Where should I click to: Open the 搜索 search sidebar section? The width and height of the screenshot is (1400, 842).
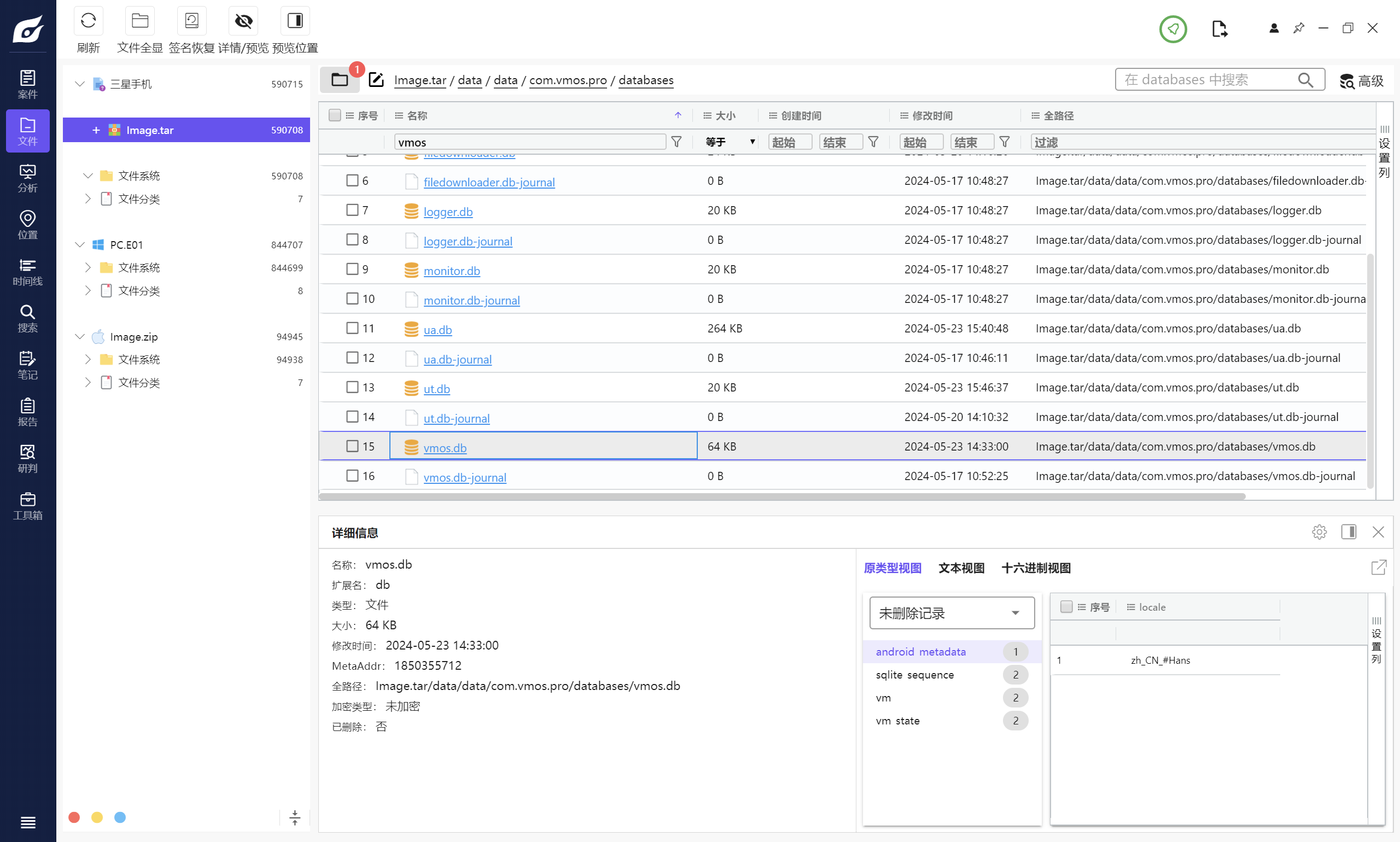pos(28,318)
